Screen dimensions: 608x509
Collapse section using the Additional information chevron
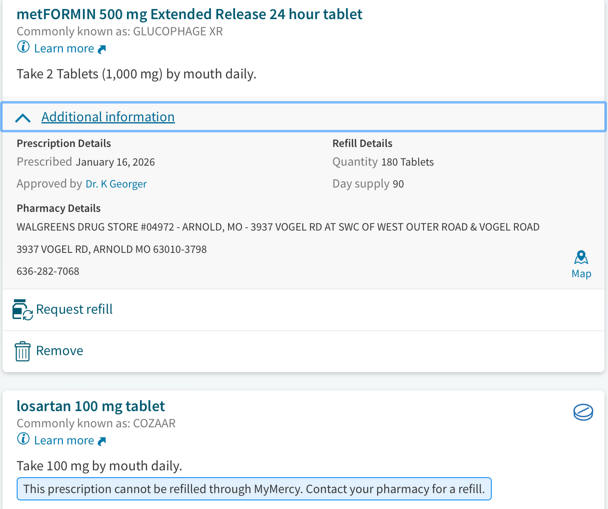(23, 117)
